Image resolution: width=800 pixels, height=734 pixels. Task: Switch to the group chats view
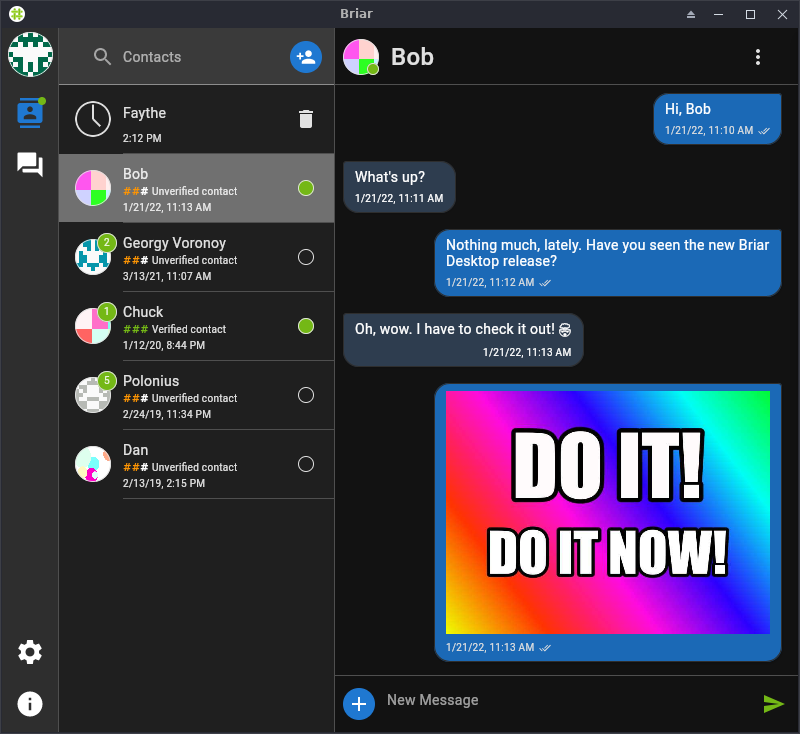pyautogui.click(x=30, y=165)
